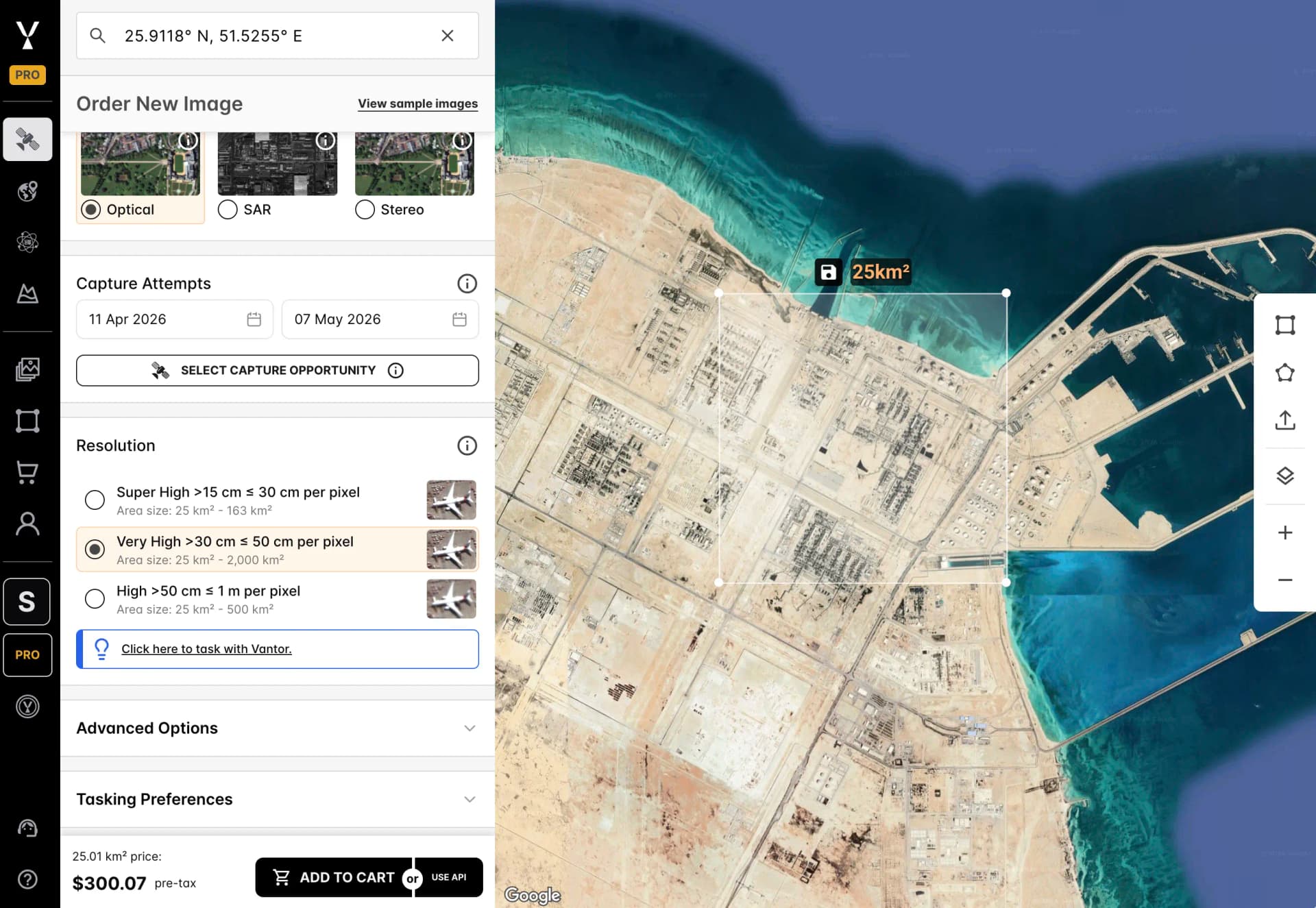This screenshot has width=1316, height=908.
Task: Open the shopping cart sidebar icon
Action: 27,472
